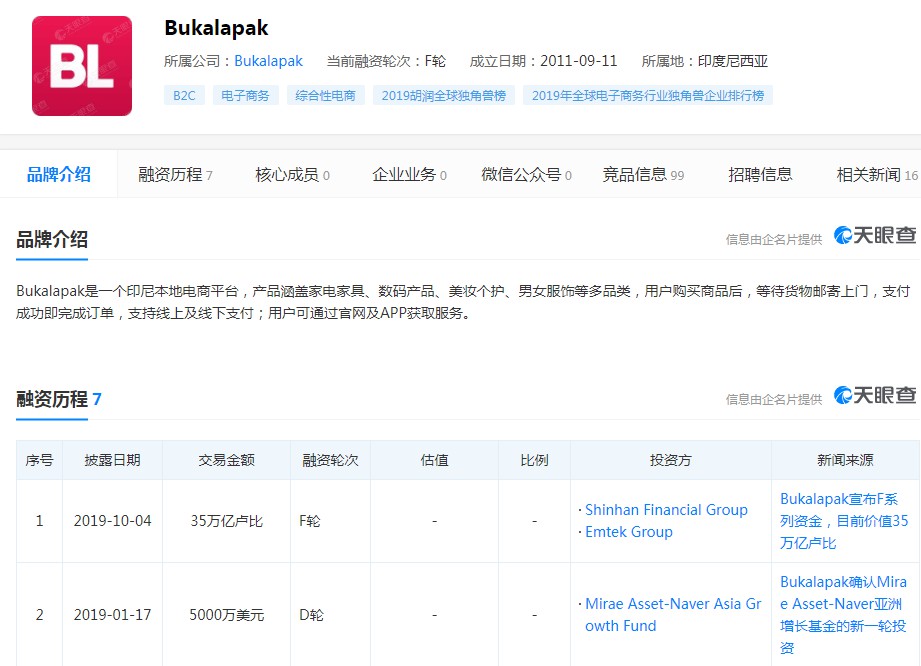Switch to the 企业业务 tab
The image size is (921, 666).
pos(409,174)
